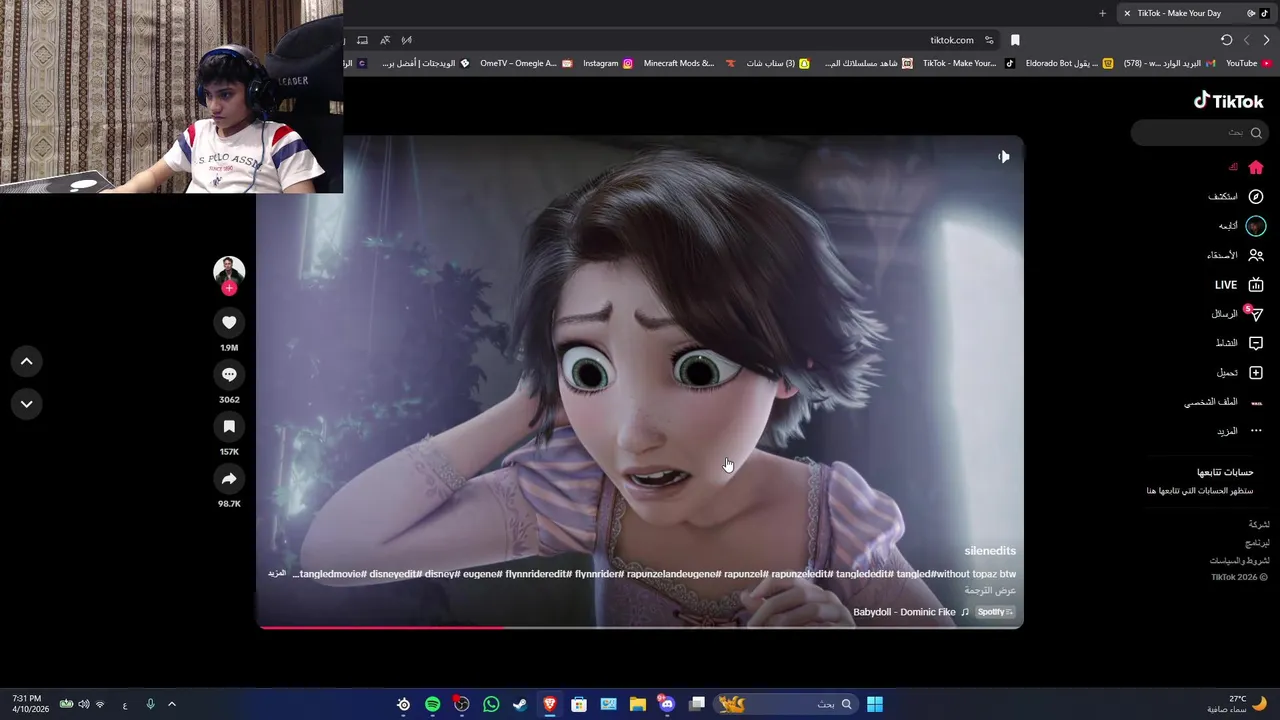This screenshot has width=1280, height=720.
Task: Focus the TikTok search field
Action: point(1198,132)
